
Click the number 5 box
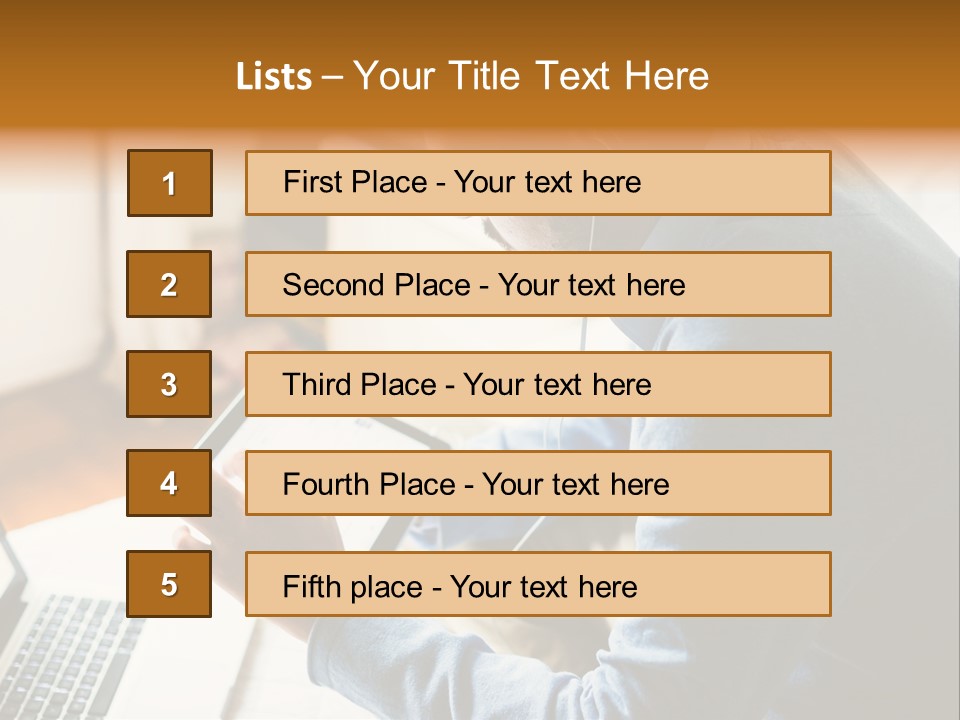(169, 583)
